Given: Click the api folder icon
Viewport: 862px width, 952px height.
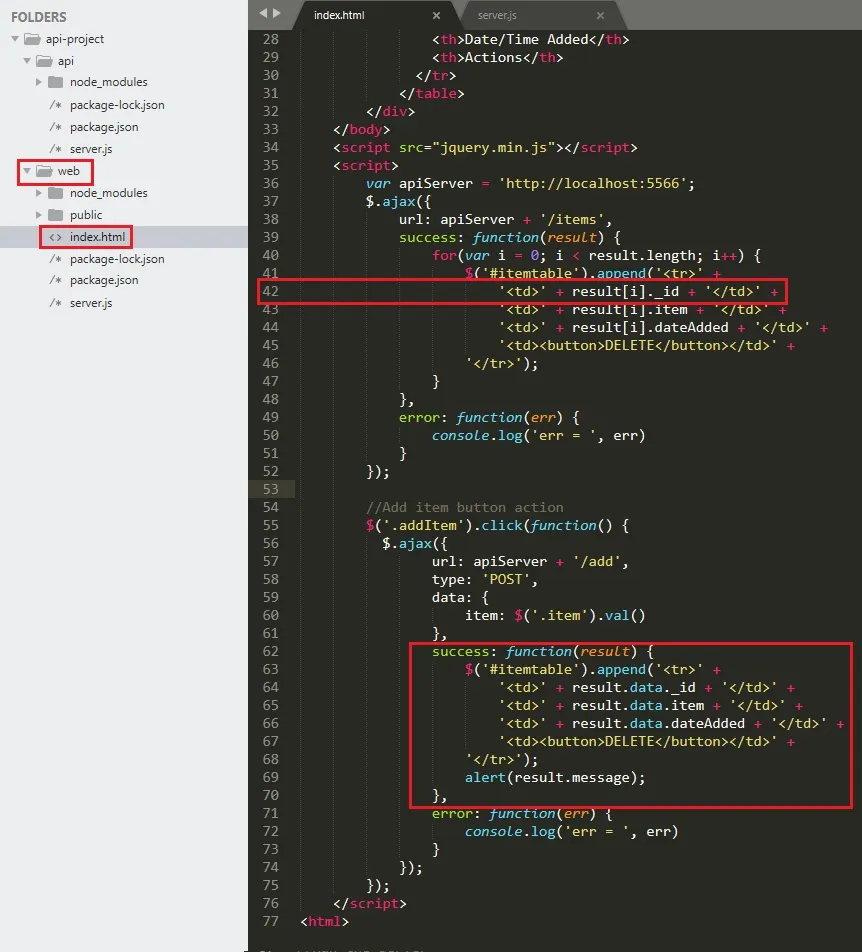Looking at the screenshot, I should (44, 61).
